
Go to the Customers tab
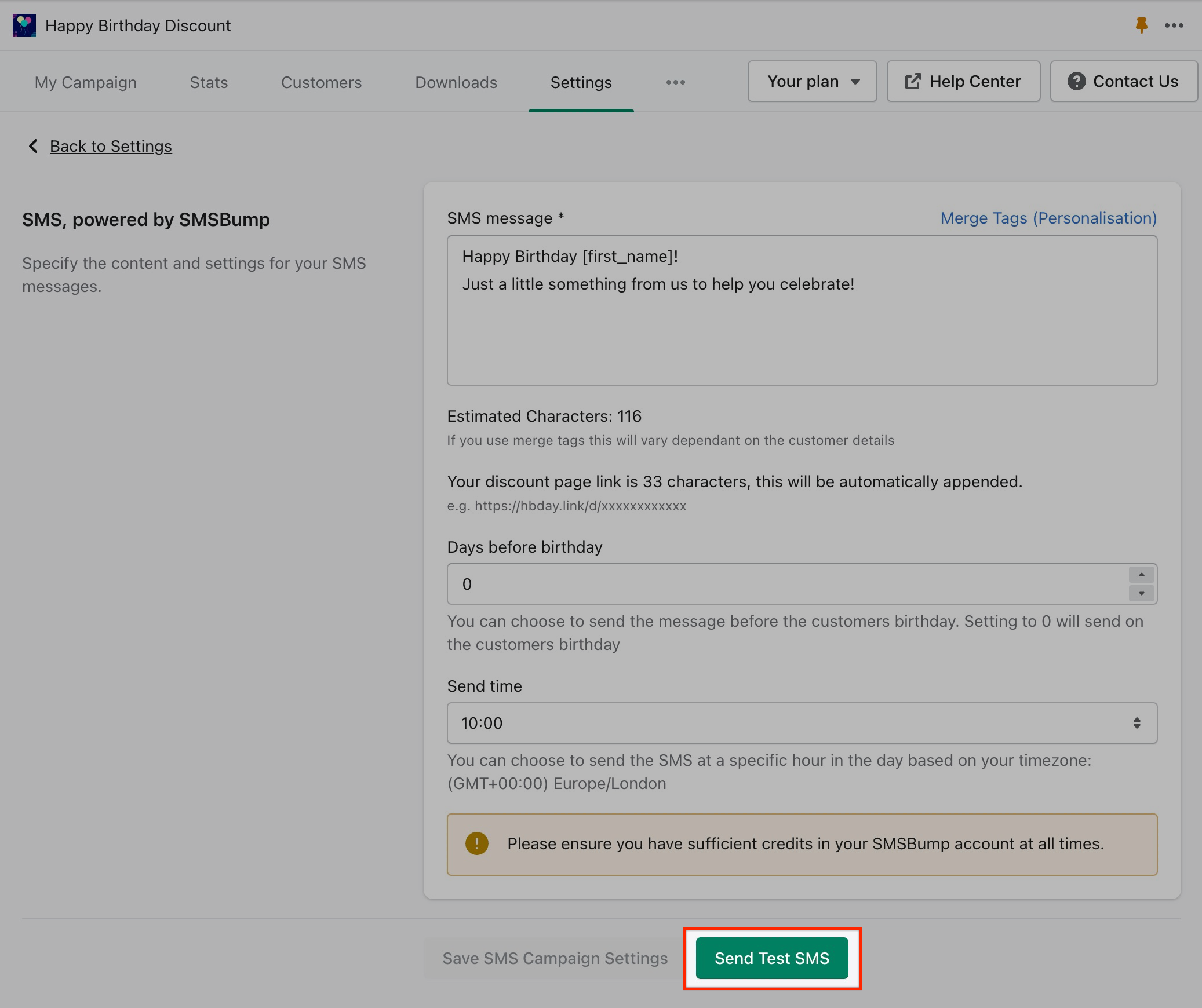coord(321,82)
